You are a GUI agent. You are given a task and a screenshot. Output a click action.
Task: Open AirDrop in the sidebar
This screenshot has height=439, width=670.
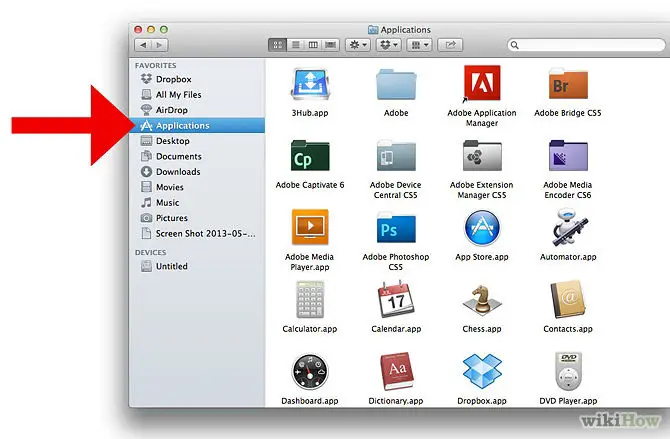click(x=197, y=110)
